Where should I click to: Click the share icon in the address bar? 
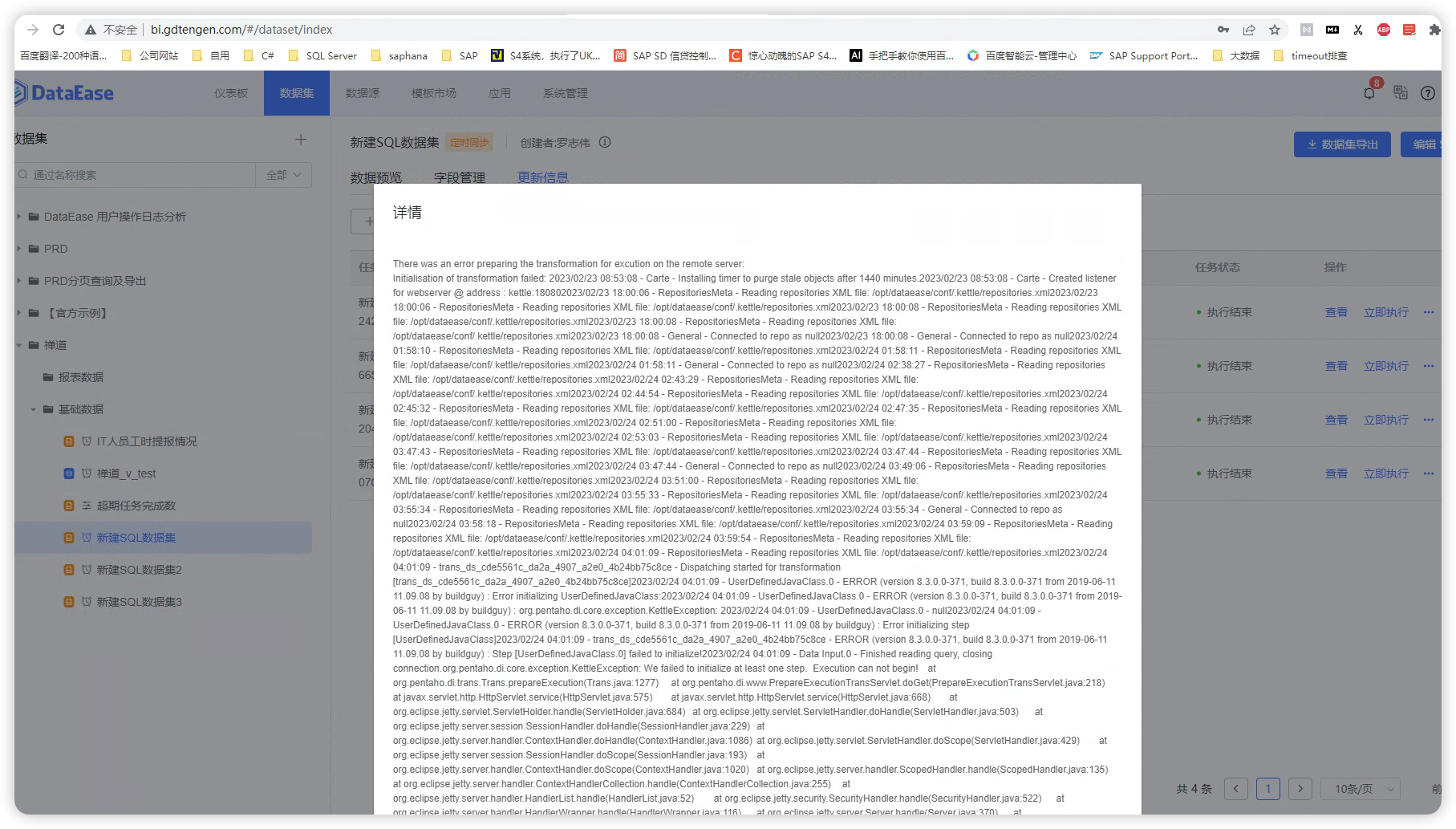click(1248, 29)
